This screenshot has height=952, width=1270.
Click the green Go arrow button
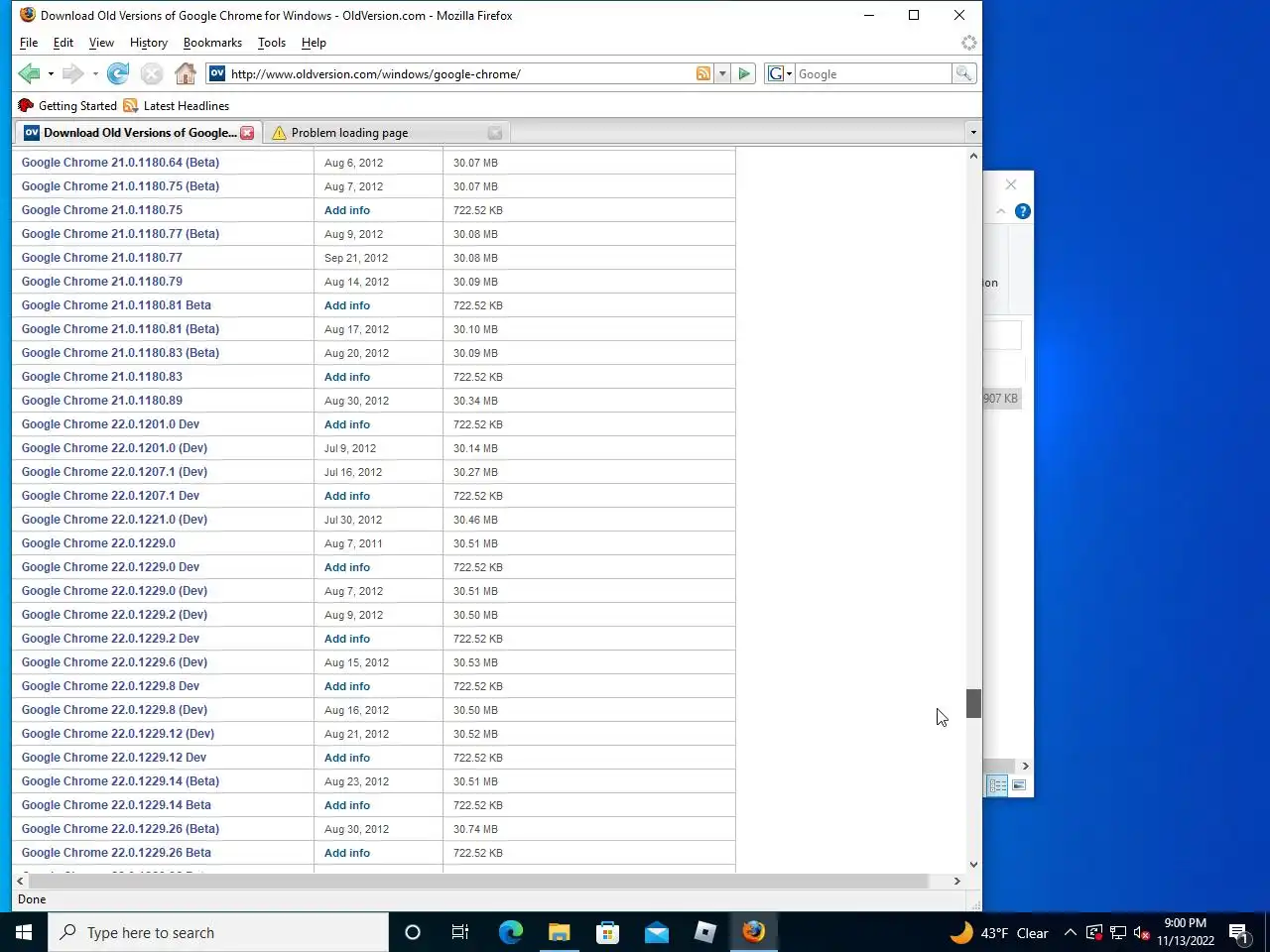tap(744, 73)
